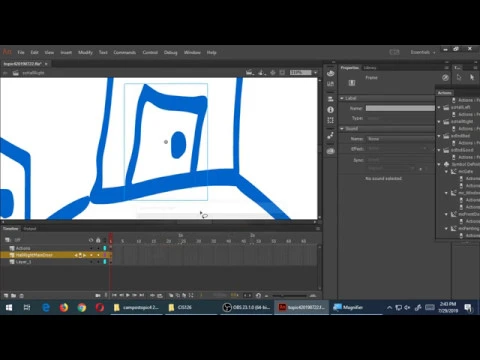Switch to OBS in the taskbar
This screenshot has height=360, width=480.
pyautogui.click(x=247, y=307)
